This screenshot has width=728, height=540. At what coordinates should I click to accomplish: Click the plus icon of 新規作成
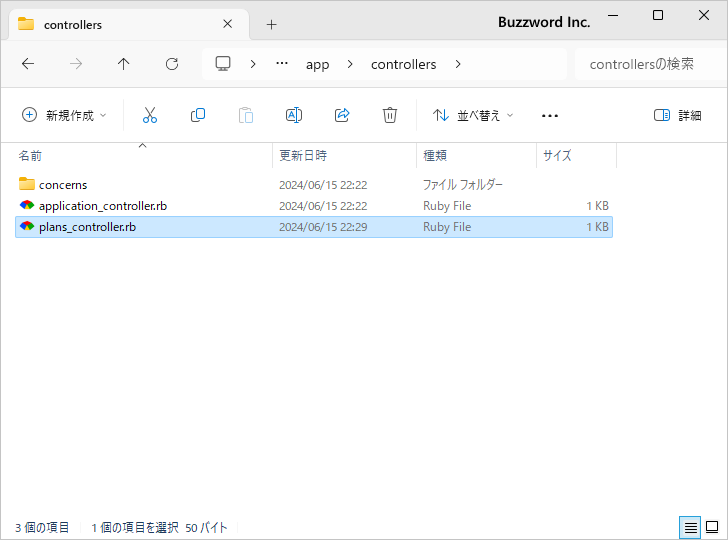pos(29,115)
